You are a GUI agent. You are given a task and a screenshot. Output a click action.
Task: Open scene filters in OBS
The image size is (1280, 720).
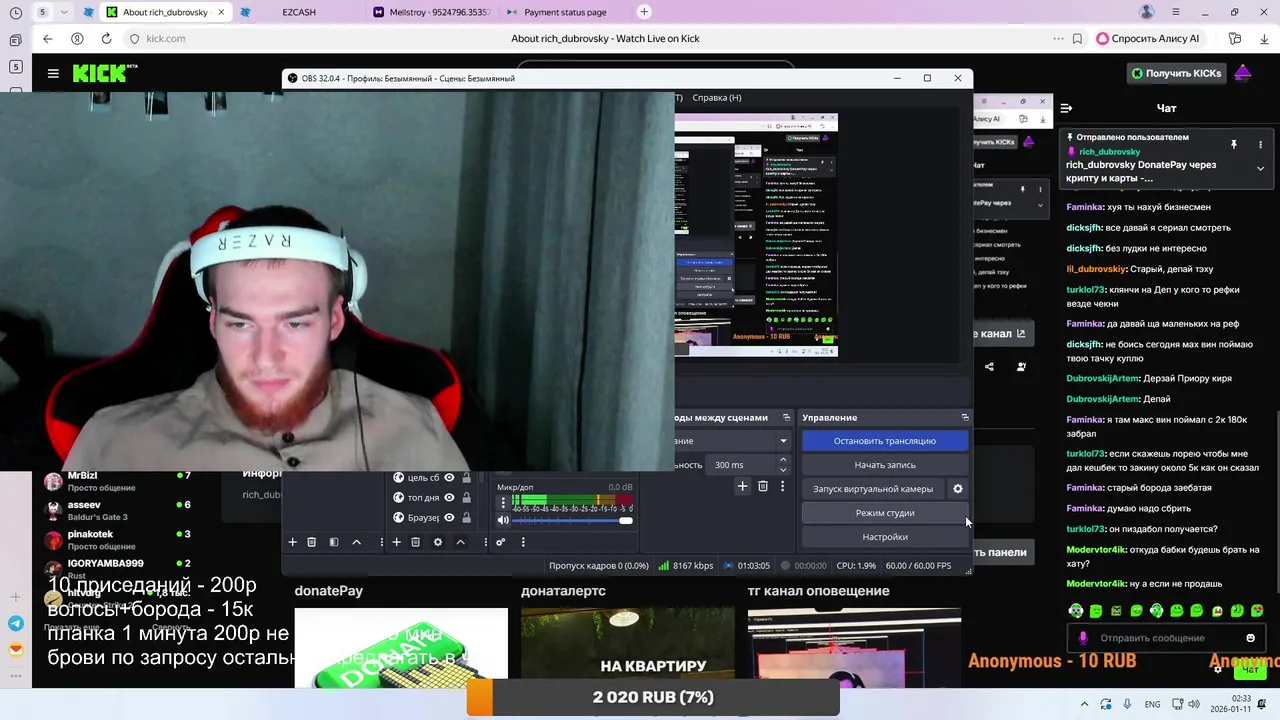334,542
